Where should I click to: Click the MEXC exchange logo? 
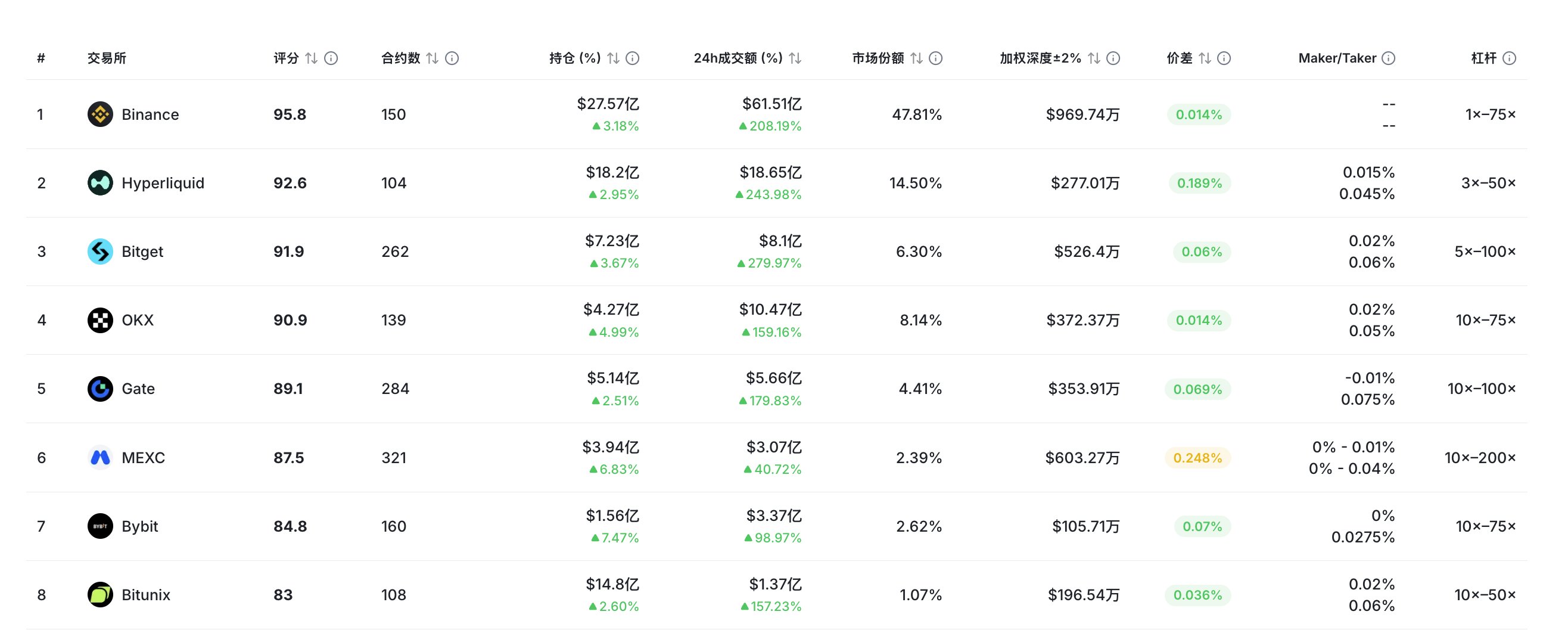tap(100, 458)
